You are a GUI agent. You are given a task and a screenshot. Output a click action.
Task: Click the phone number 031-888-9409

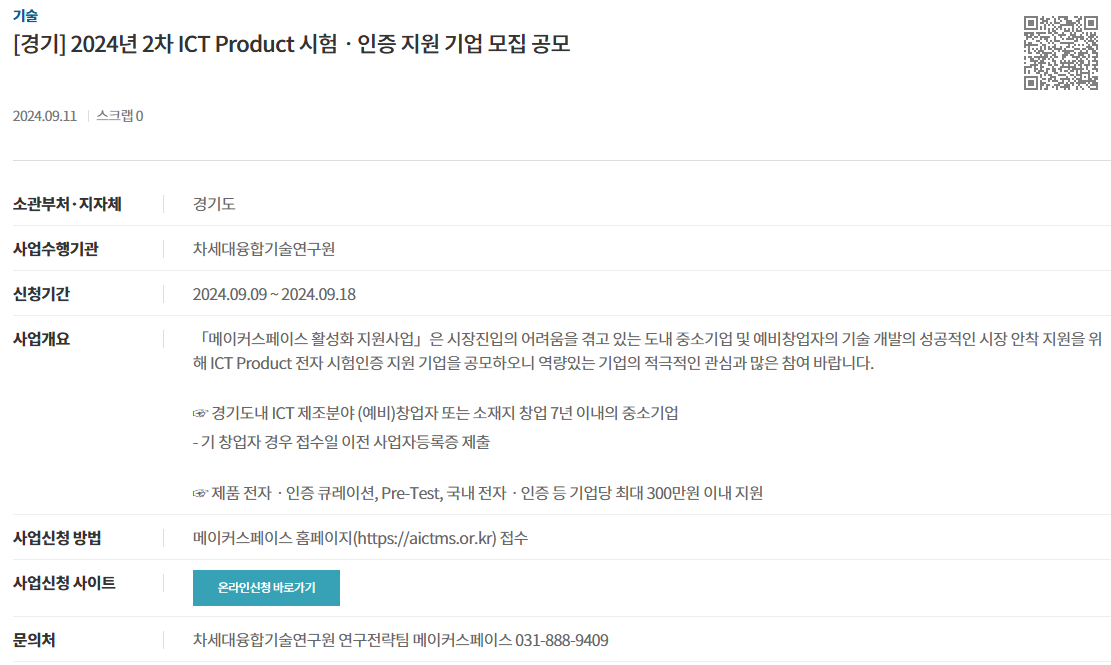tap(562, 640)
